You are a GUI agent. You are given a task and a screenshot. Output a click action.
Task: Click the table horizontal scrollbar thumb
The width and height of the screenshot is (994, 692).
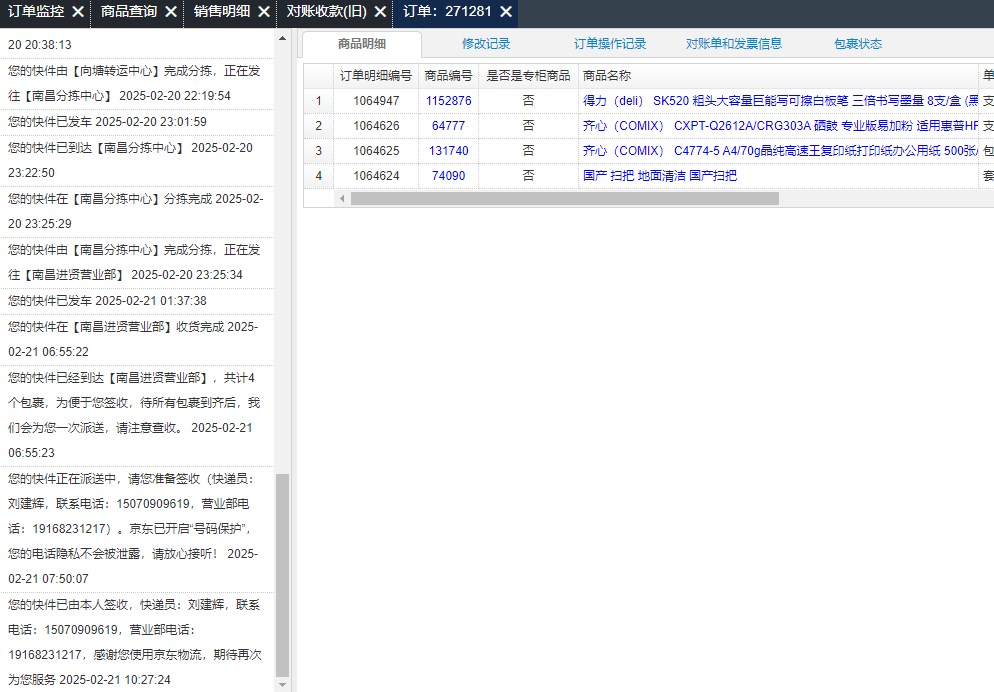coord(565,198)
